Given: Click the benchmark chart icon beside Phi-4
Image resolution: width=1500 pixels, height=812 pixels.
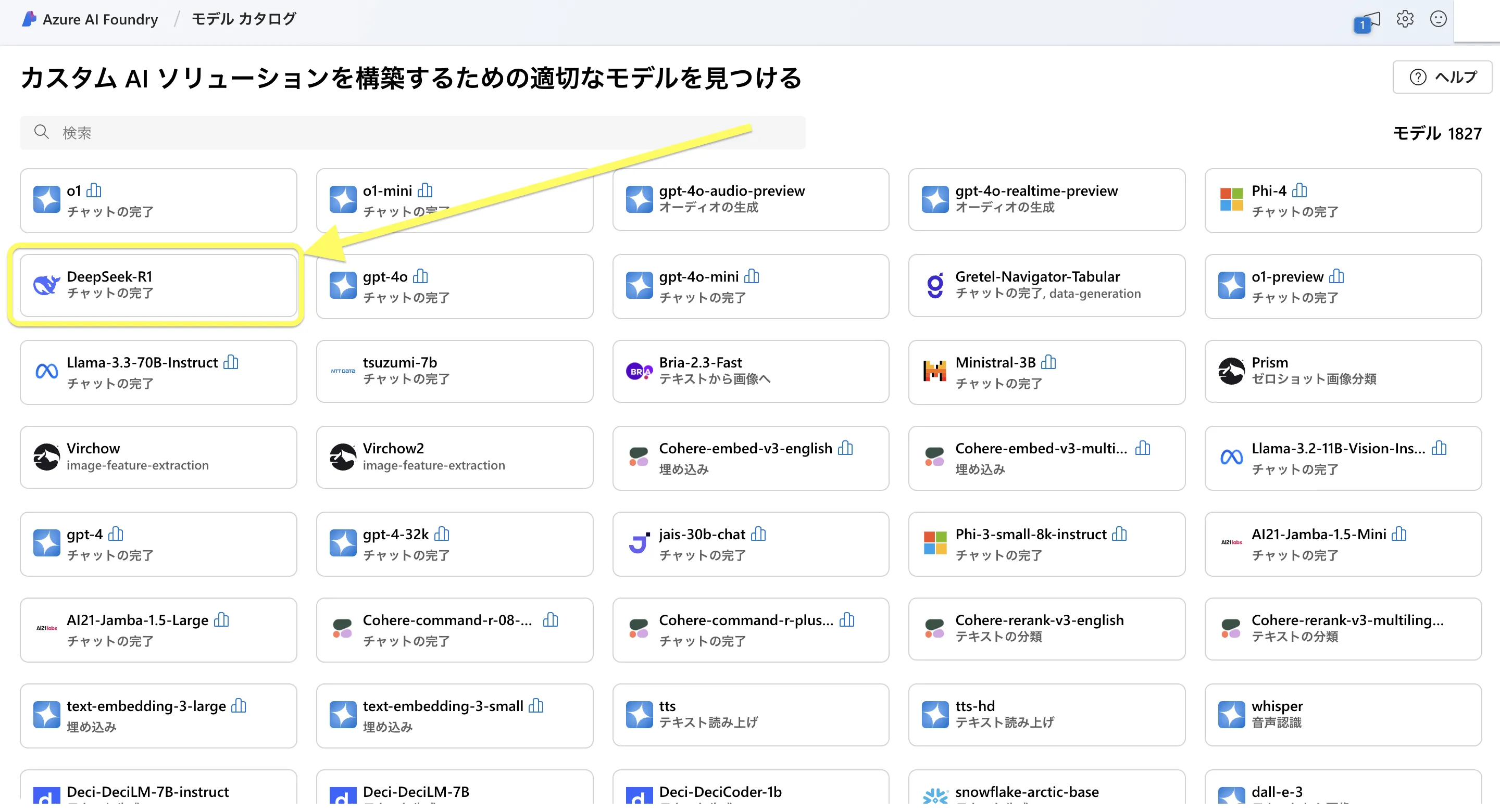Looking at the screenshot, I should (x=1299, y=191).
